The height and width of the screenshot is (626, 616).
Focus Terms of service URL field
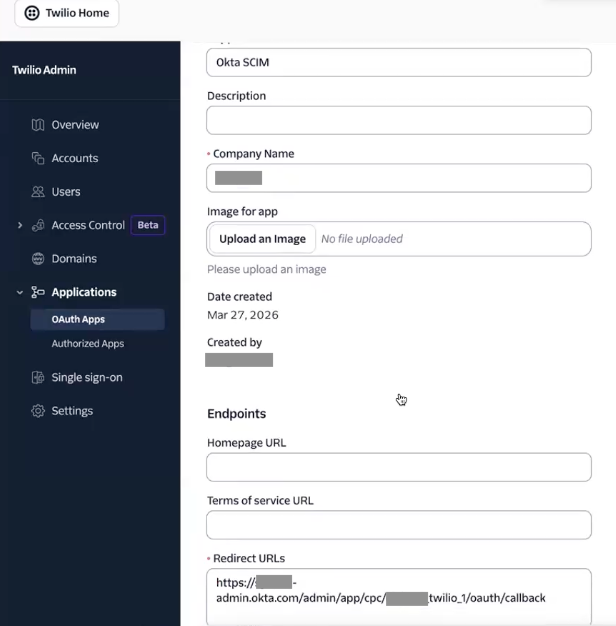click(x=399, y=525)
